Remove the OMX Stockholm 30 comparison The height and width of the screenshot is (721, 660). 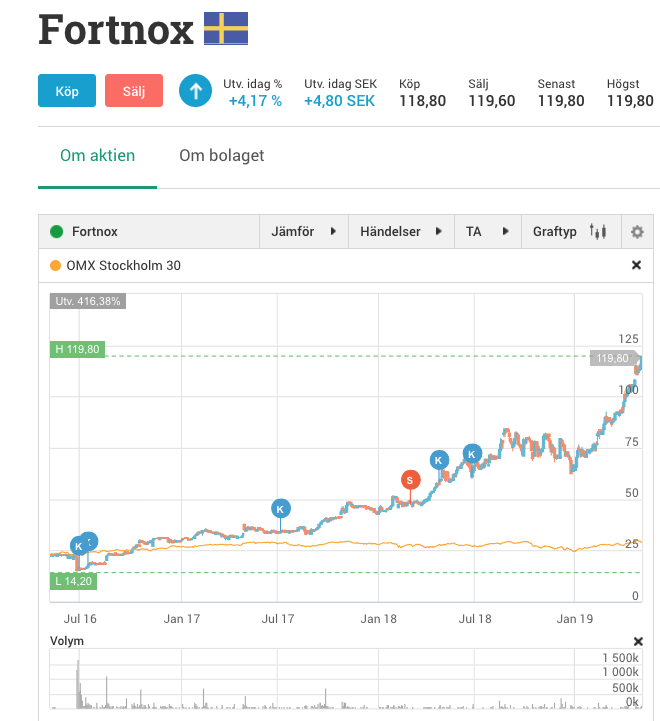tap(637, 265)
